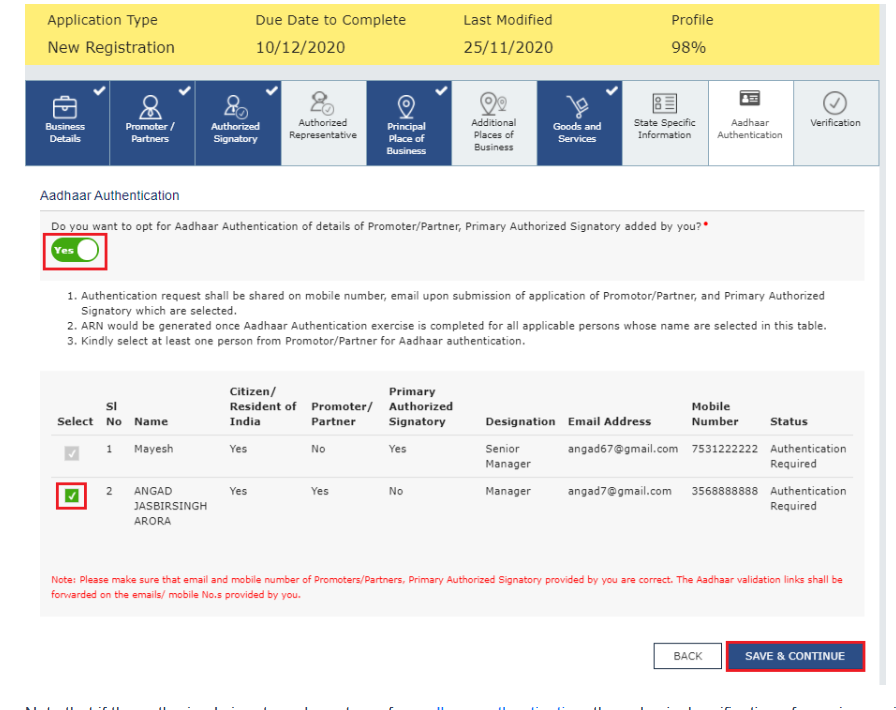The width and height of the screenshot is (896, 710).
Task: Click the name ANGAD JASBIRSINGH ARORA
Action: 170,506
